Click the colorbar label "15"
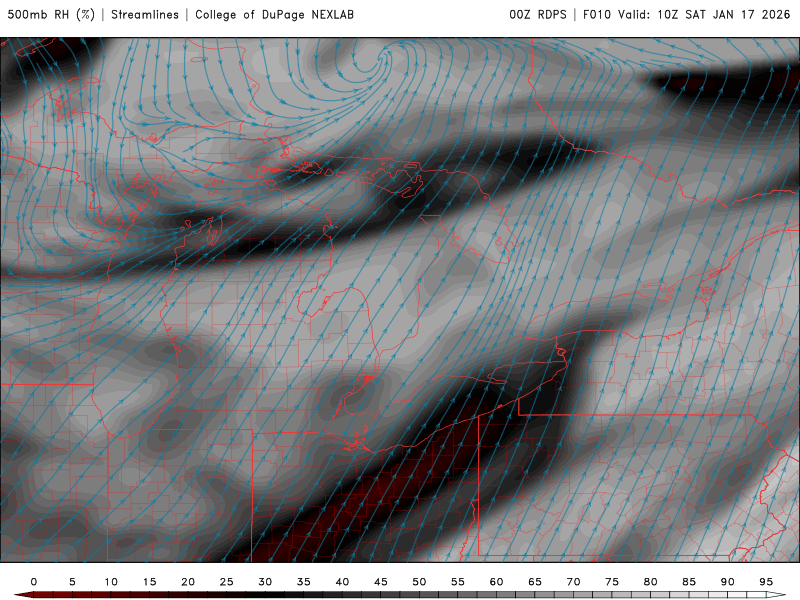Image resolution: width=800 pixels, height=600 pixels. (x=149, y=582)
